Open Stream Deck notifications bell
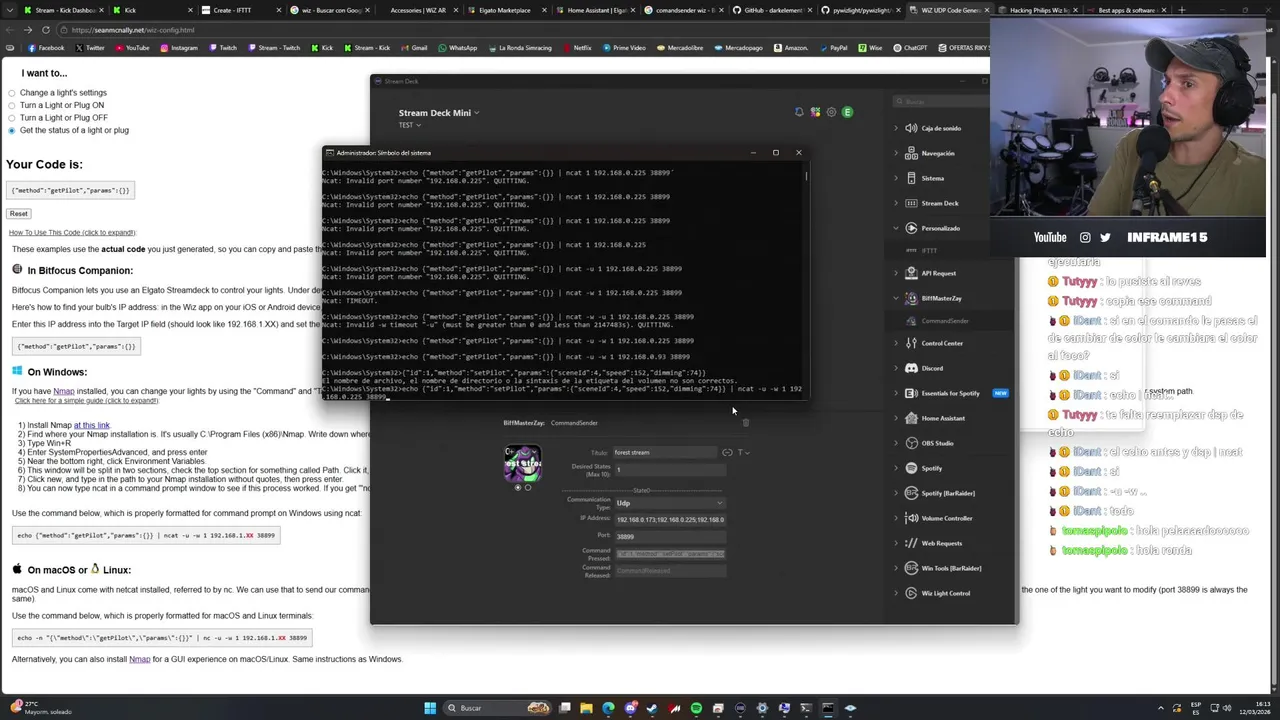The width and height of the screenshot is (1280, 720). click(x=799, y=112)
